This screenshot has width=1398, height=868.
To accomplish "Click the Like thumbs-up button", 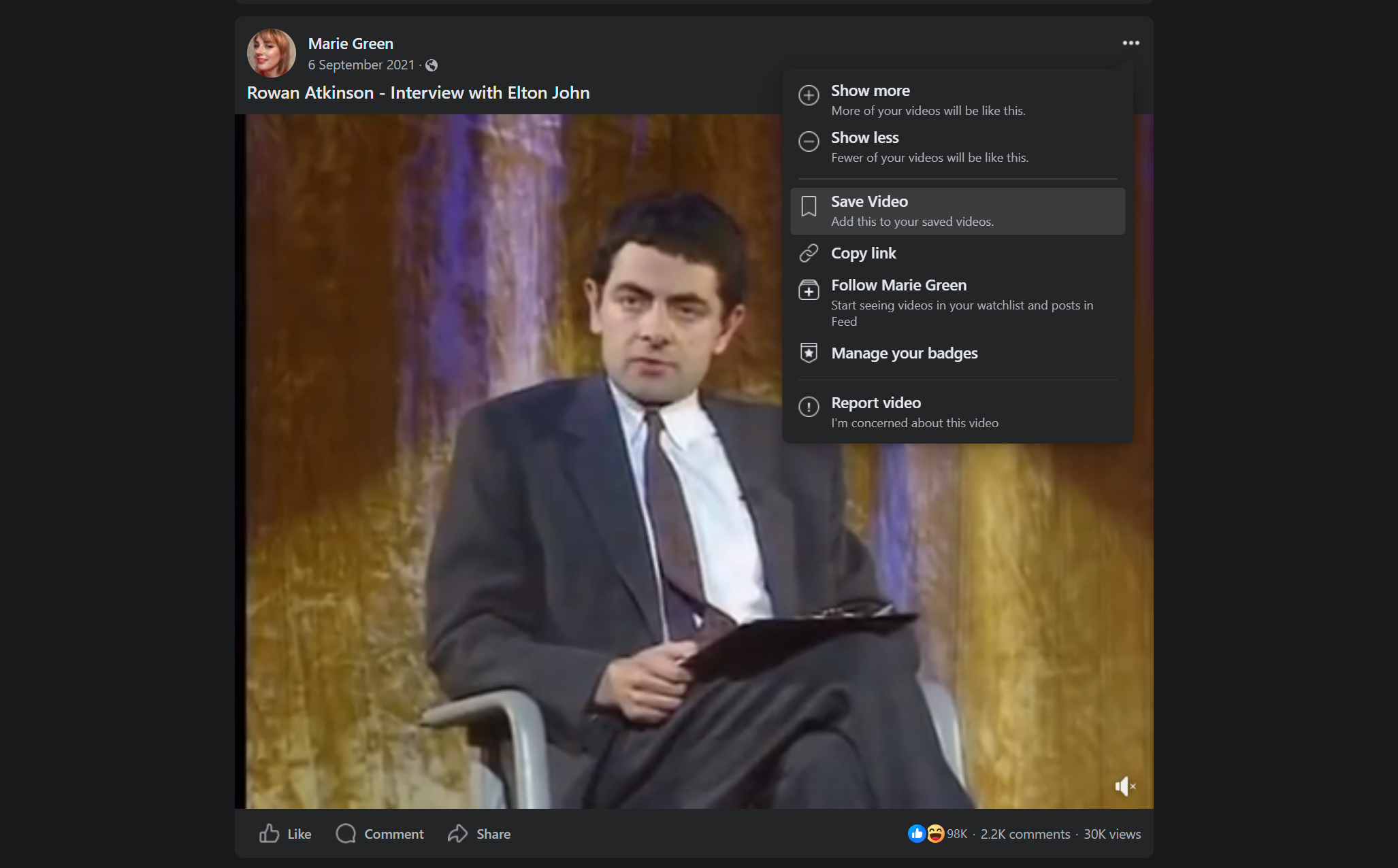I will 285,834.
